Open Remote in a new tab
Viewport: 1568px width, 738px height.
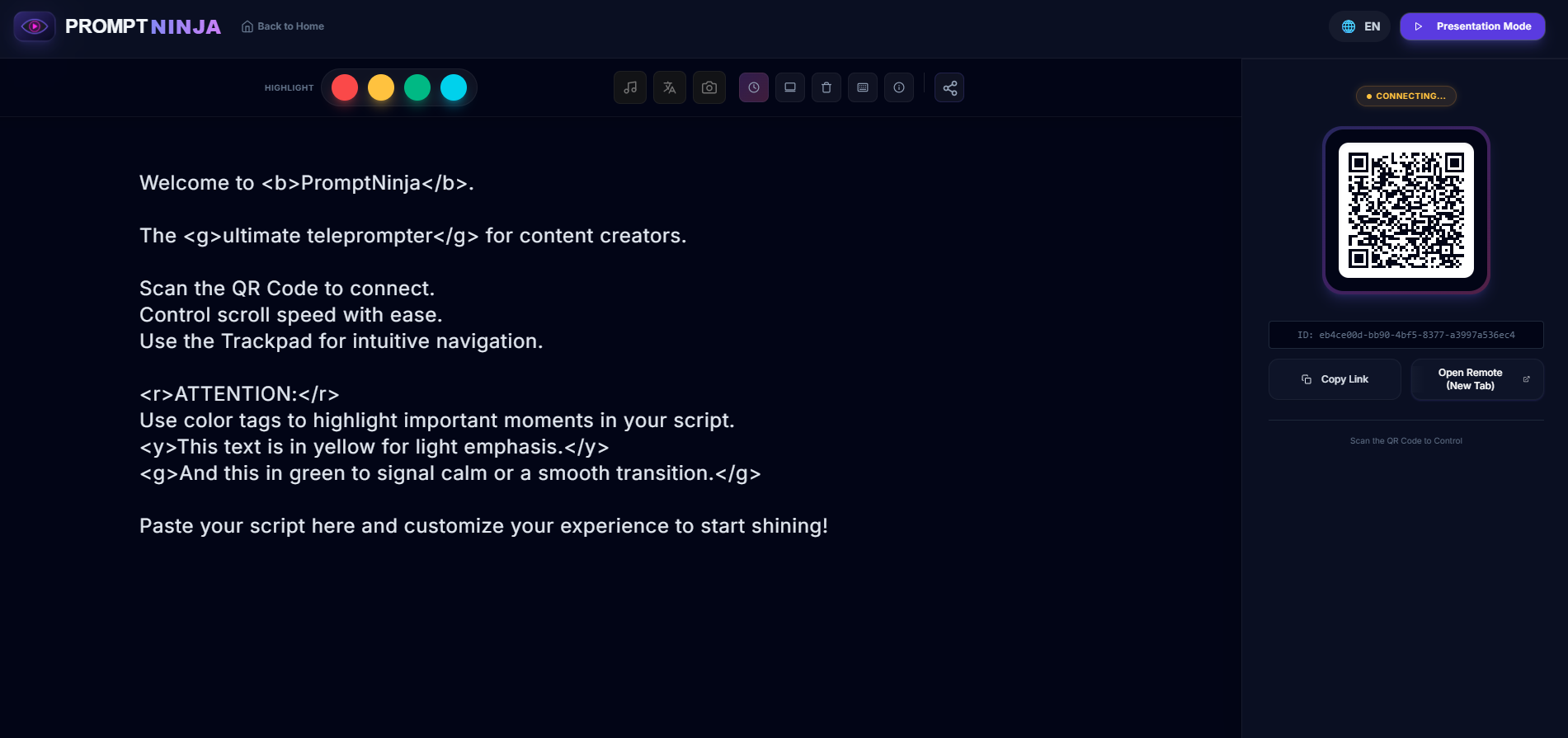tap(1476, 378)
